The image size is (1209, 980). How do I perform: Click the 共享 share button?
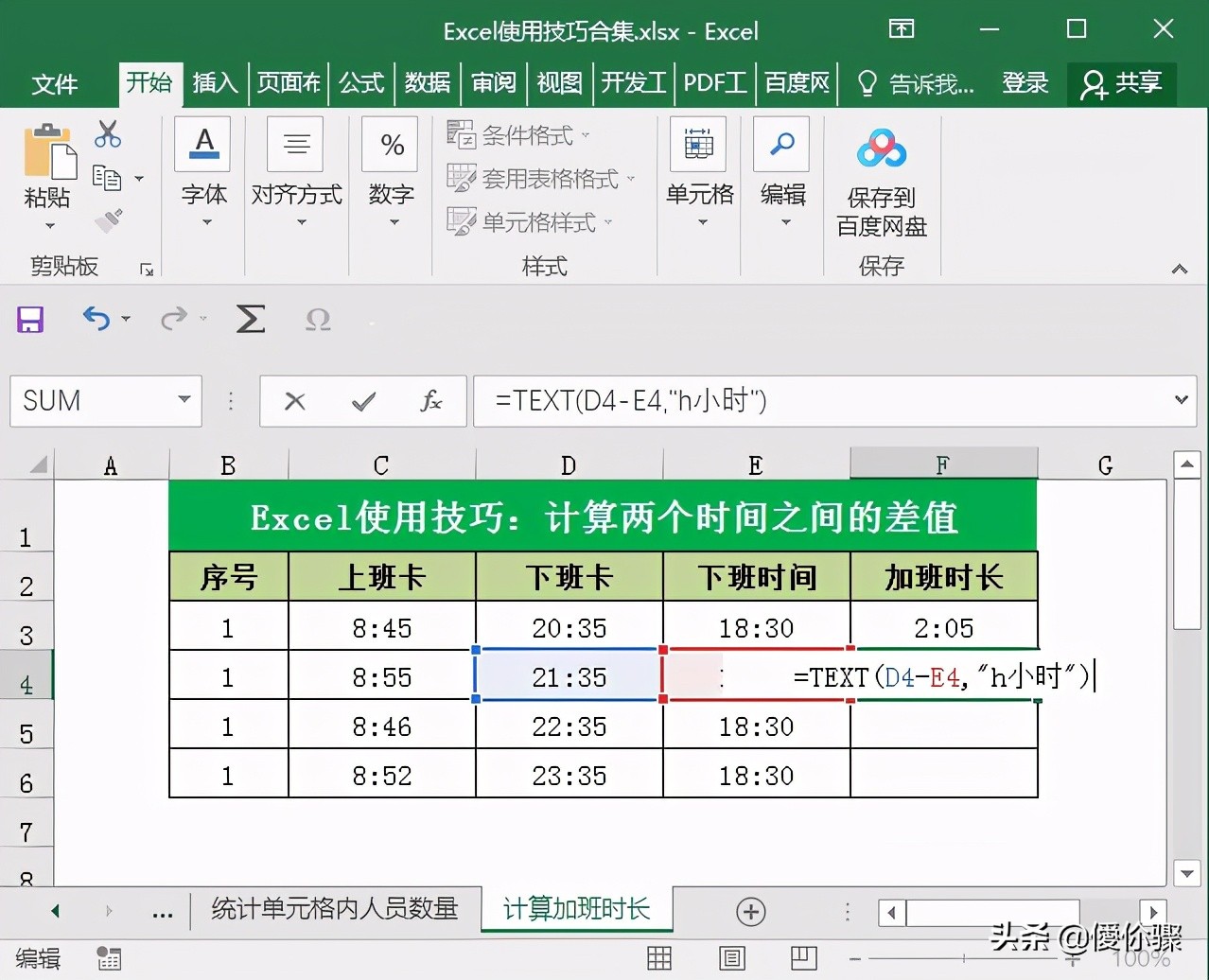[x=1122, y=83]
